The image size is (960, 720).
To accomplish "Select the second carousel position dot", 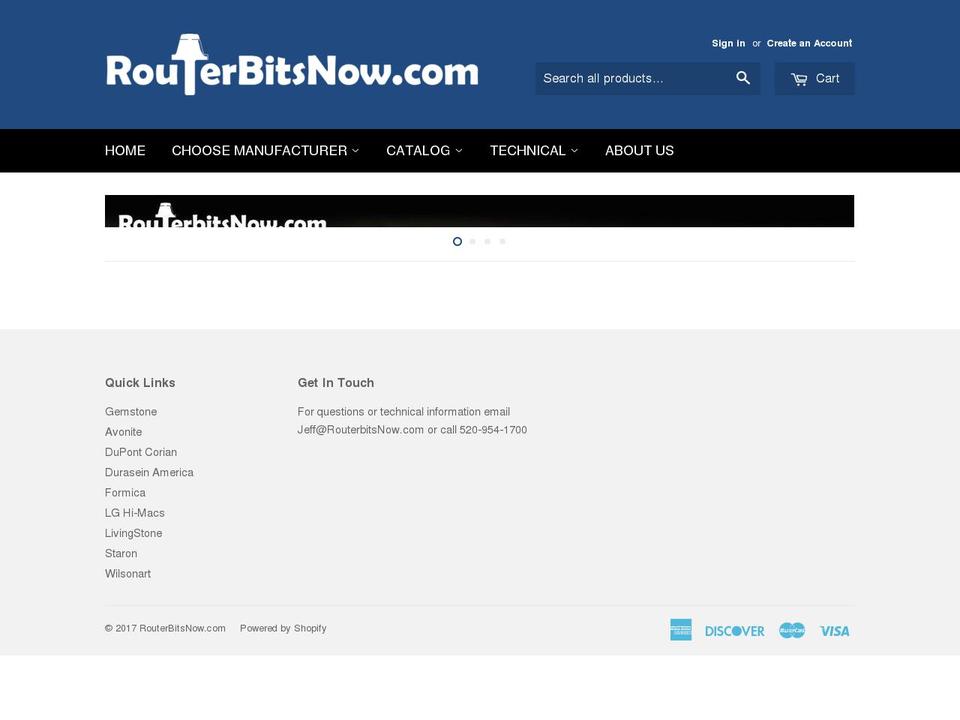I will [x=472, y=241].
